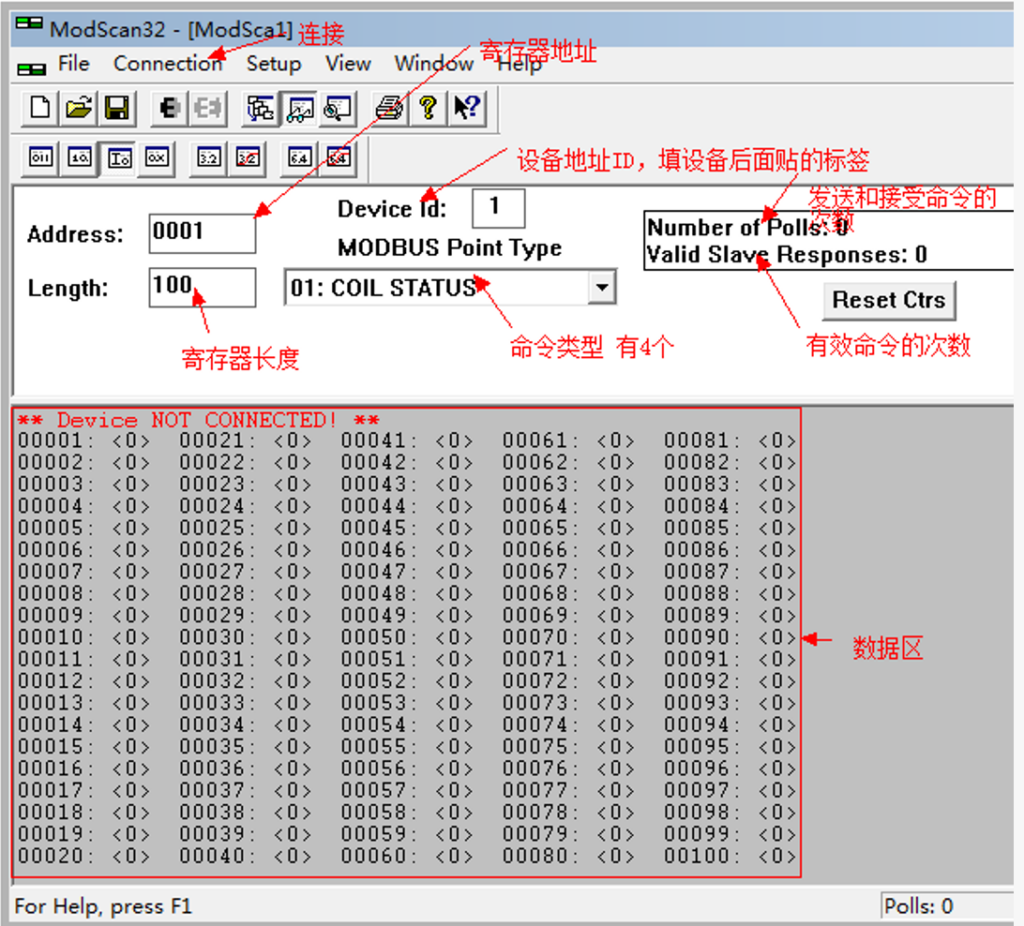Select data entry 00020

click(84, 856)
